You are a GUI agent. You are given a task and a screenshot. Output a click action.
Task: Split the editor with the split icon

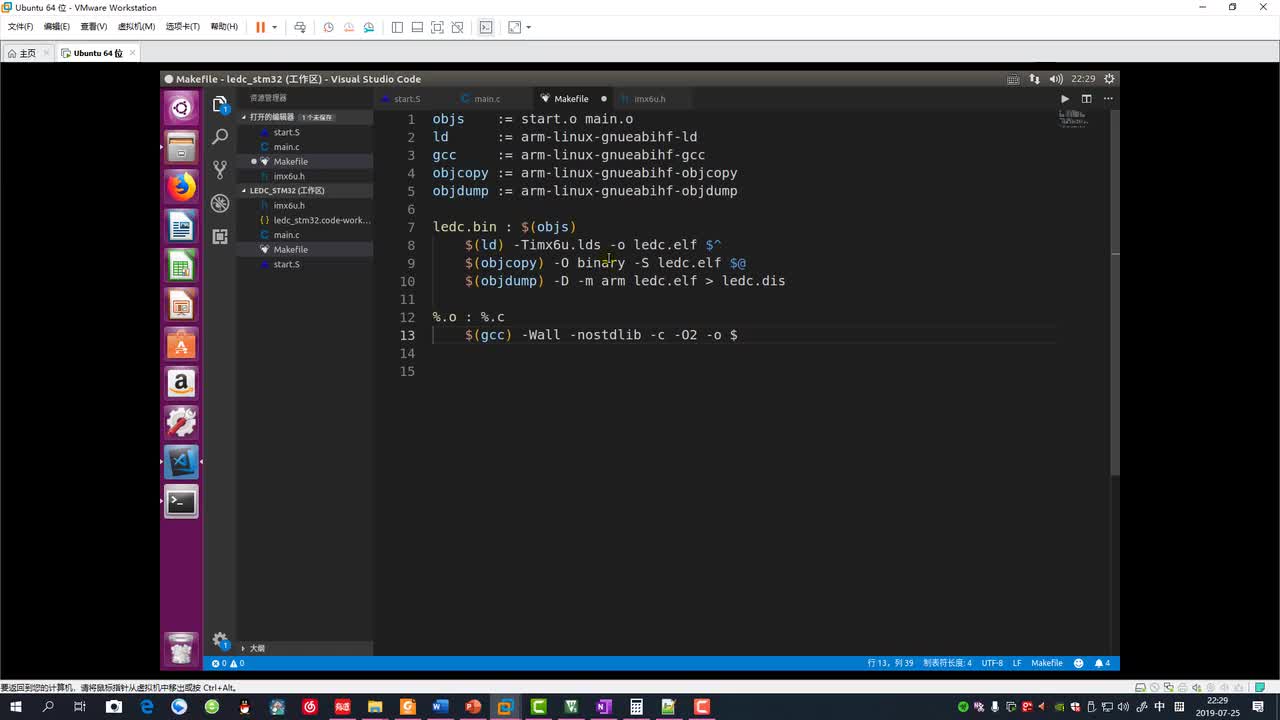pos(1086,99)
